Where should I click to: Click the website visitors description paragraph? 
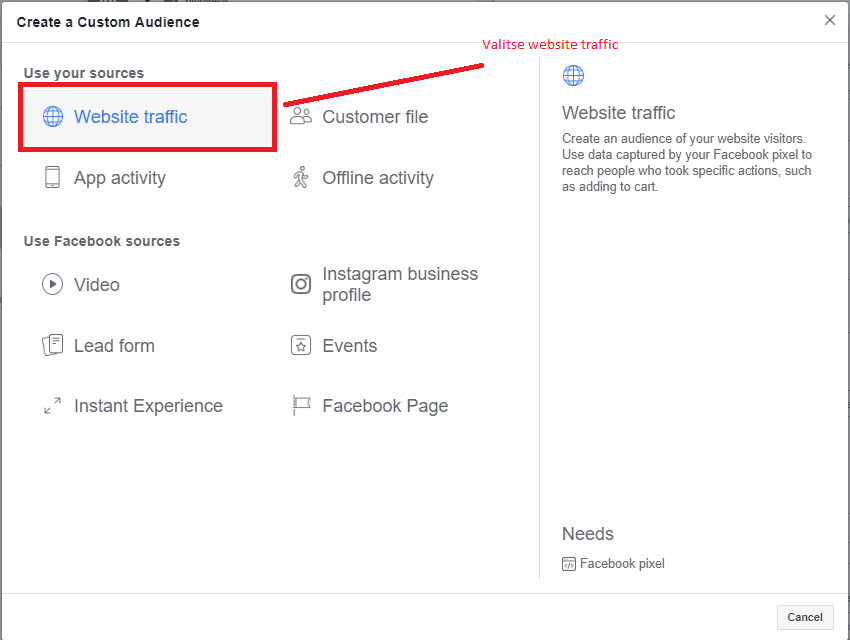(x=687, y=163)
